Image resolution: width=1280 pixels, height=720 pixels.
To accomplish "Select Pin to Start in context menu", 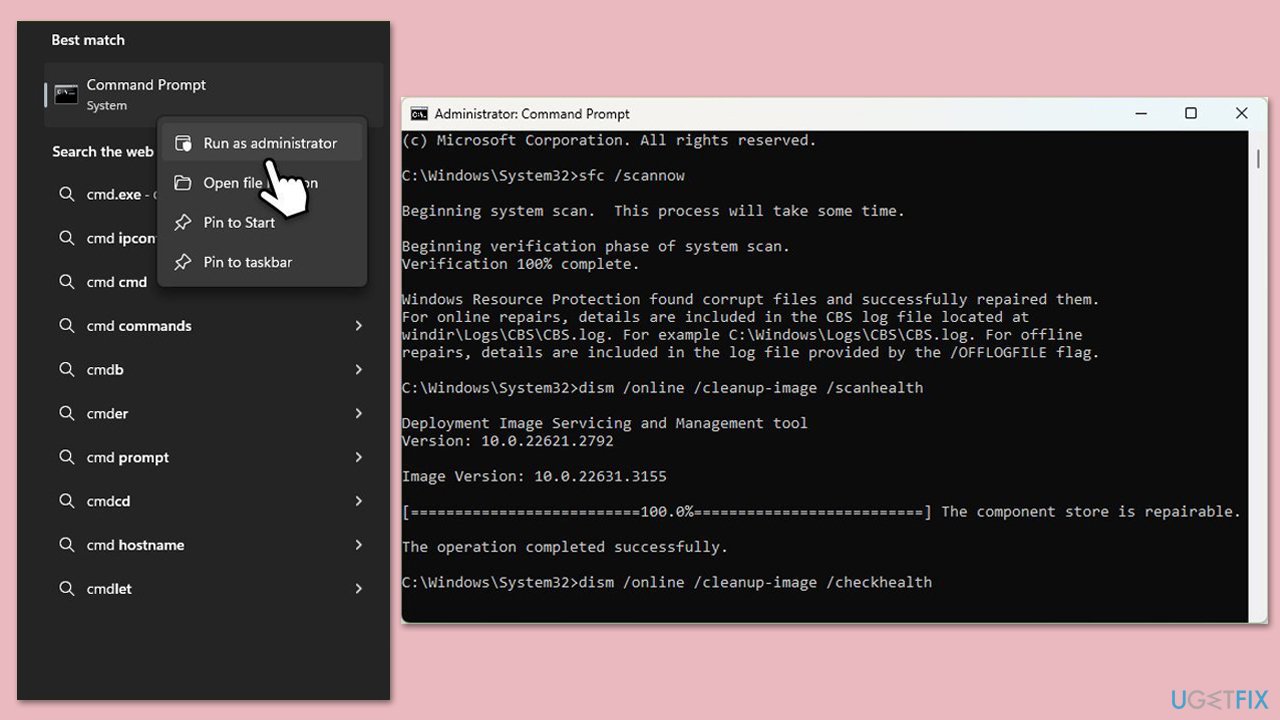I will (239, 222).
